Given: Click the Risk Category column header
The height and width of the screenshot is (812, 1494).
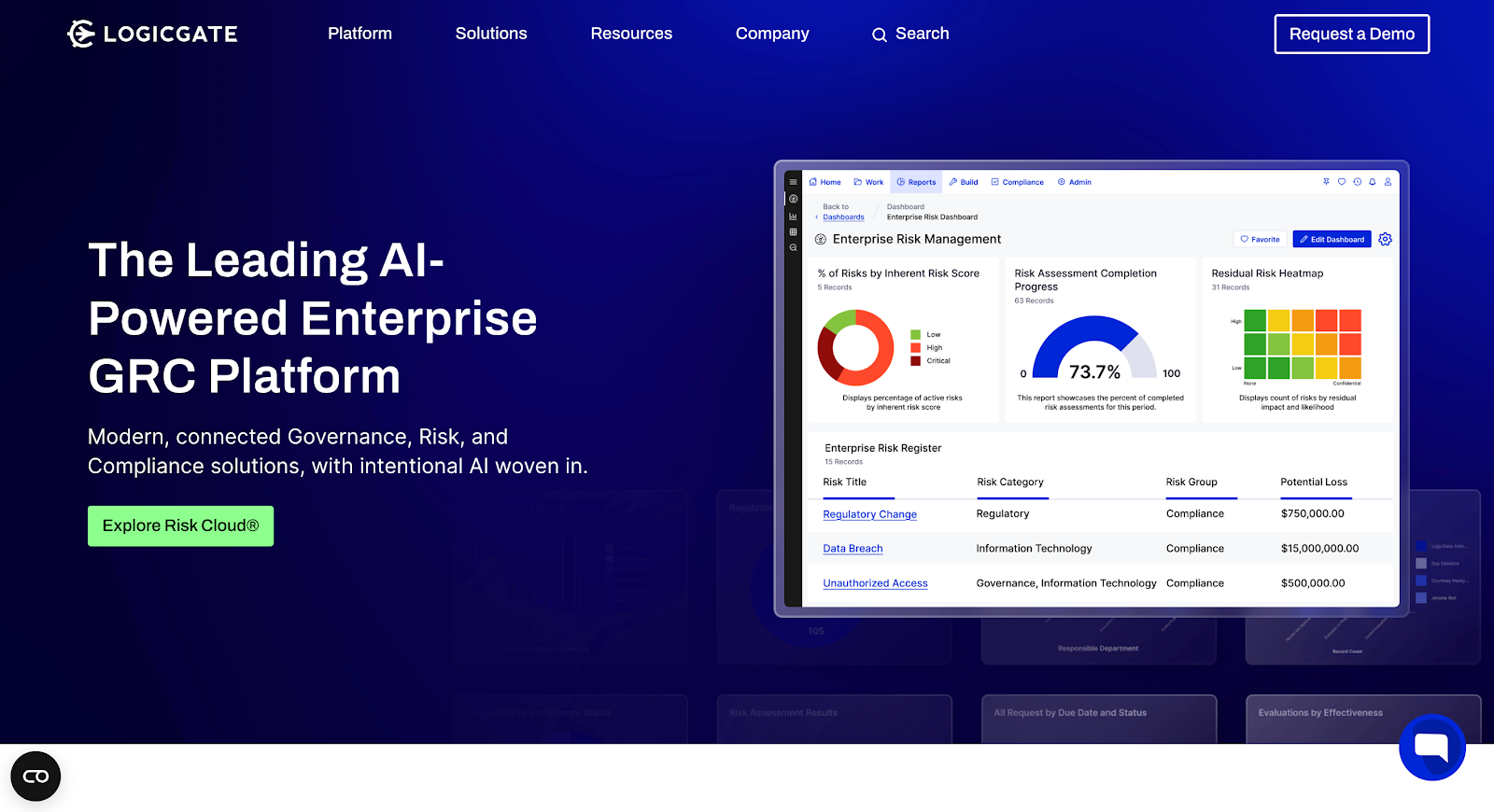Looking at the screenshot, I should [x=1010, y=482].
